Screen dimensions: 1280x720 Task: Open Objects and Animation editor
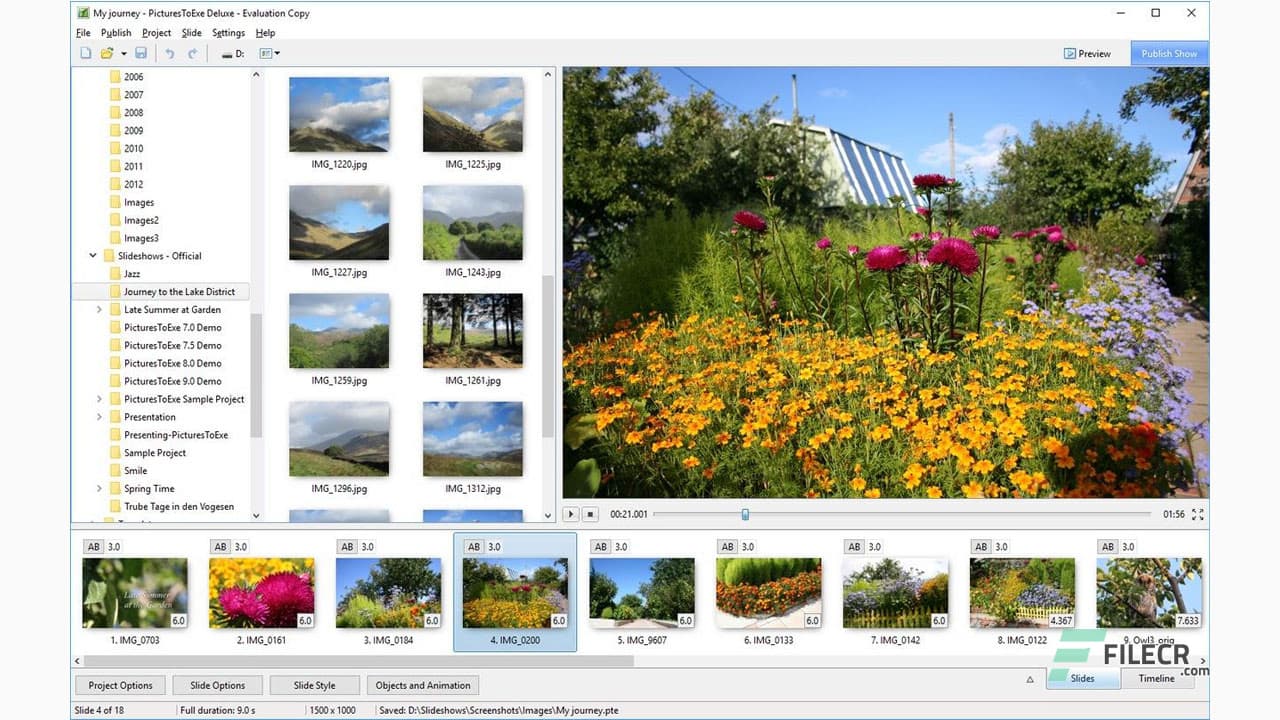pyautogui.click(x=422, y=685)
